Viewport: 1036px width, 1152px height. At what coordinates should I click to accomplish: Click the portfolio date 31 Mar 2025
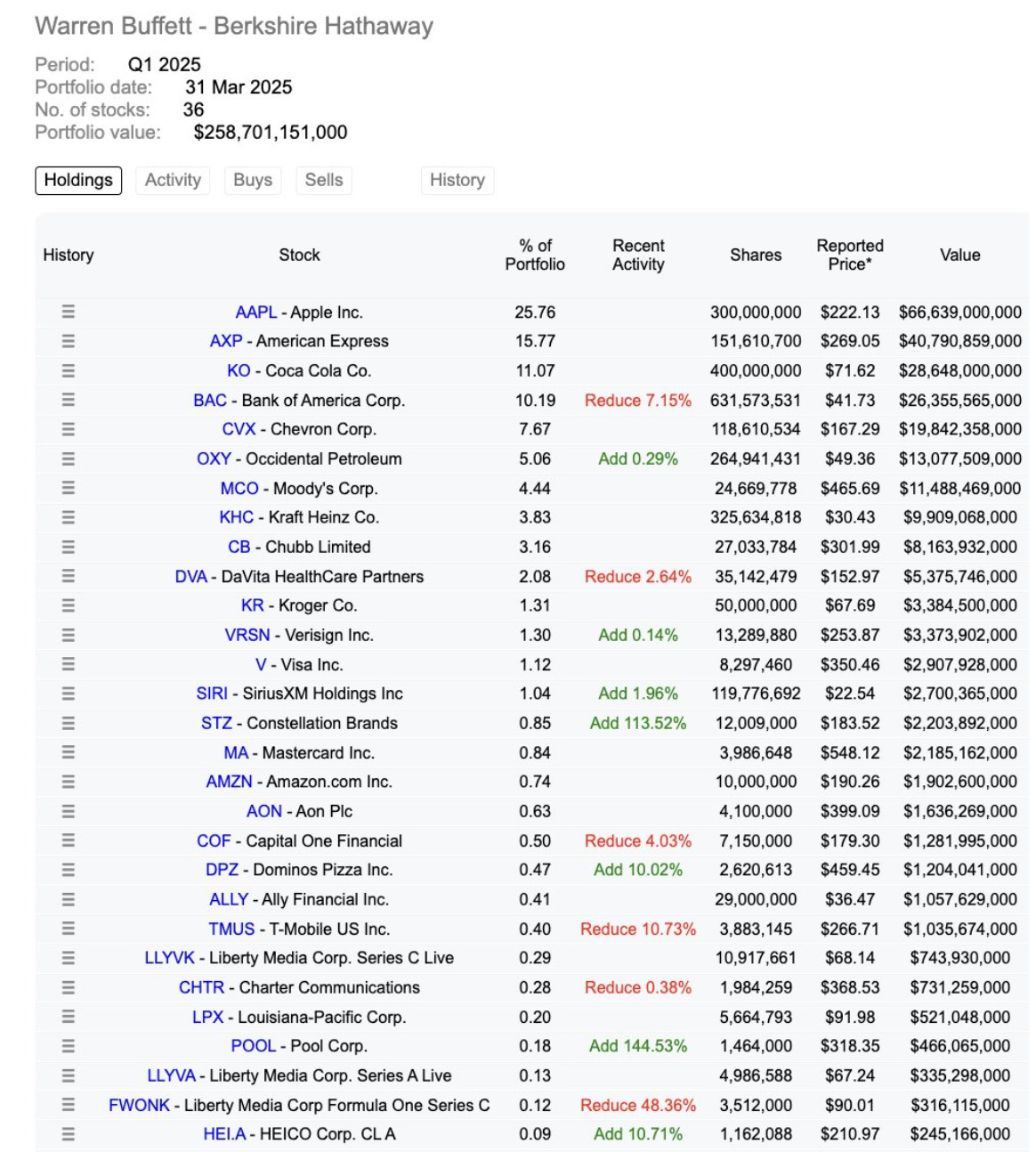pos(239,87)
